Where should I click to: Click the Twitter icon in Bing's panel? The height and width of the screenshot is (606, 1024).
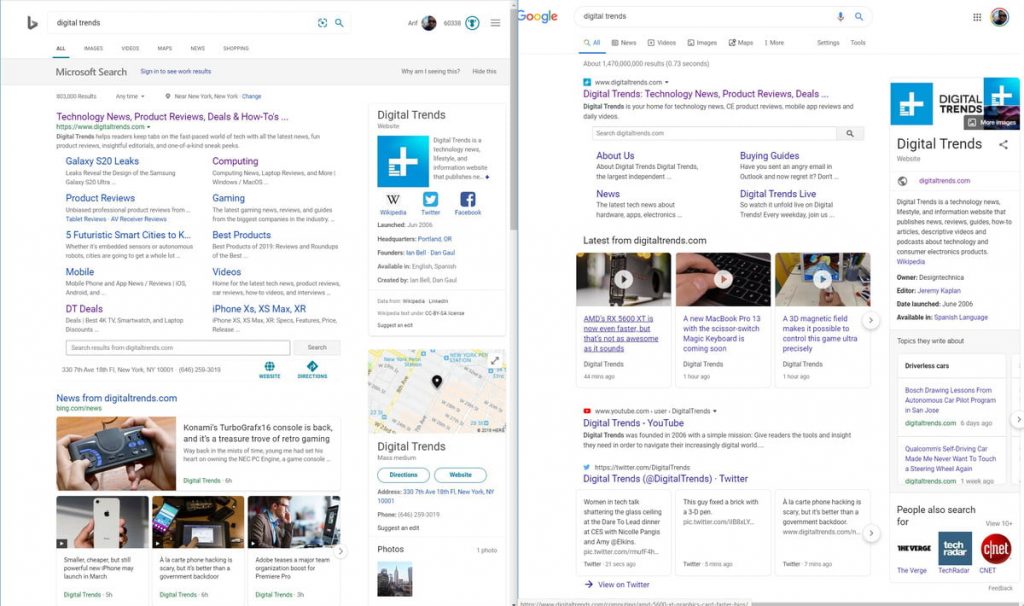pyautogui.click(x=430, y=200)
